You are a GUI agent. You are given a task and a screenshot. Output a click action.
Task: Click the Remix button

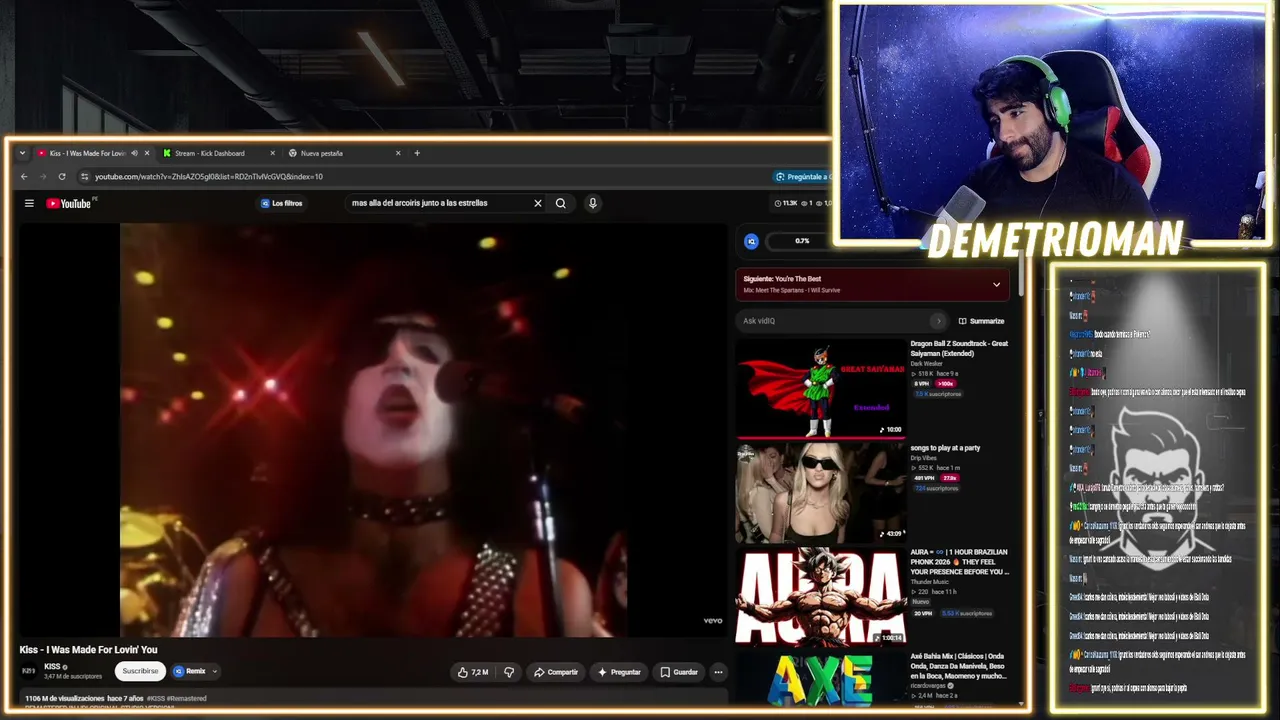(x=190, y=672)
